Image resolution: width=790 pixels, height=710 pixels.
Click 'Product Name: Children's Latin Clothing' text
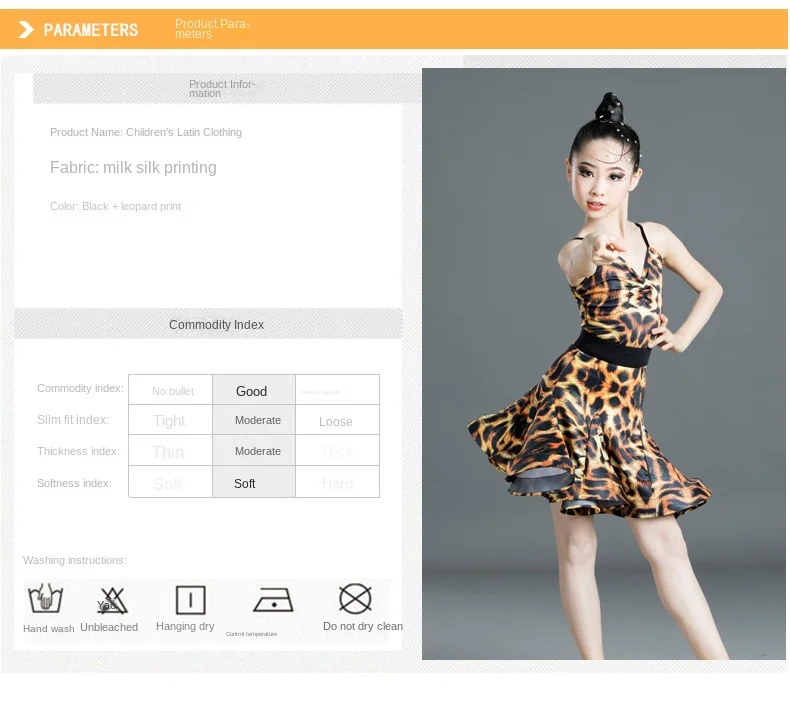(x=146, y=132)
